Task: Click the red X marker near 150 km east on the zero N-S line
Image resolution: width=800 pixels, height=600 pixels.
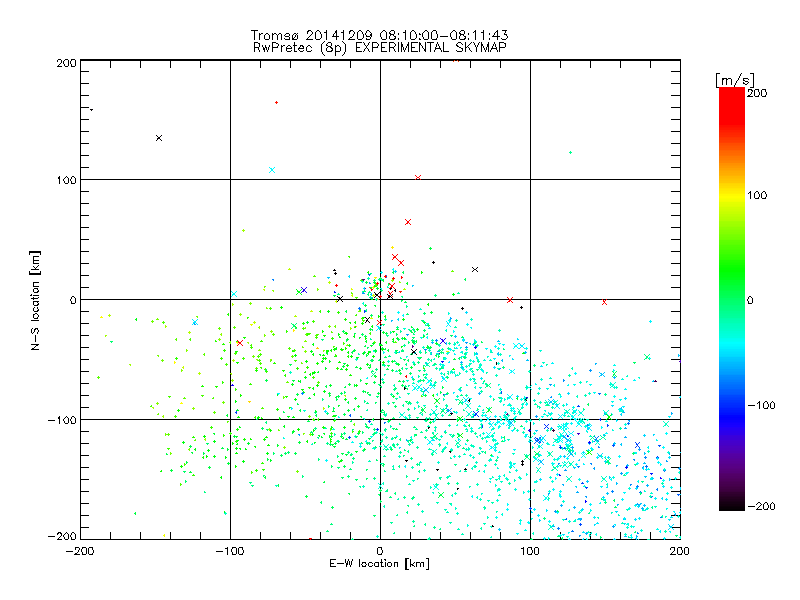Action: pos(605,303)
